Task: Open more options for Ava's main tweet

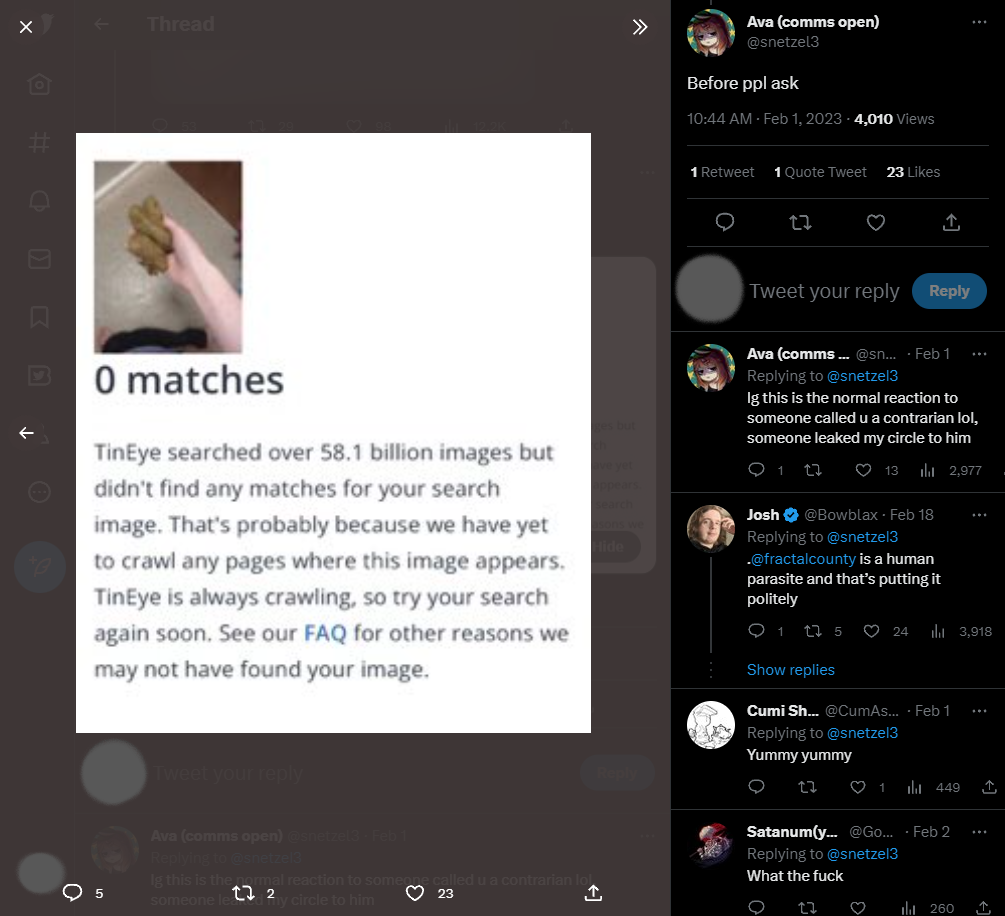Action: (x=979, y=22)
